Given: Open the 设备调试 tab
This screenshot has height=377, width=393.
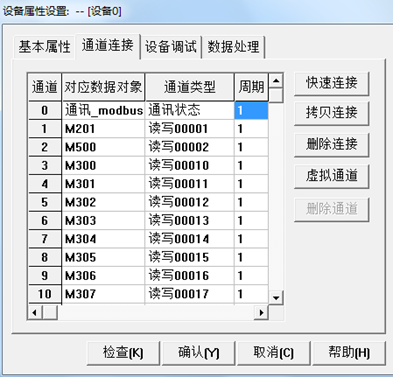Looking at the screenshot, I should (171, 47).
